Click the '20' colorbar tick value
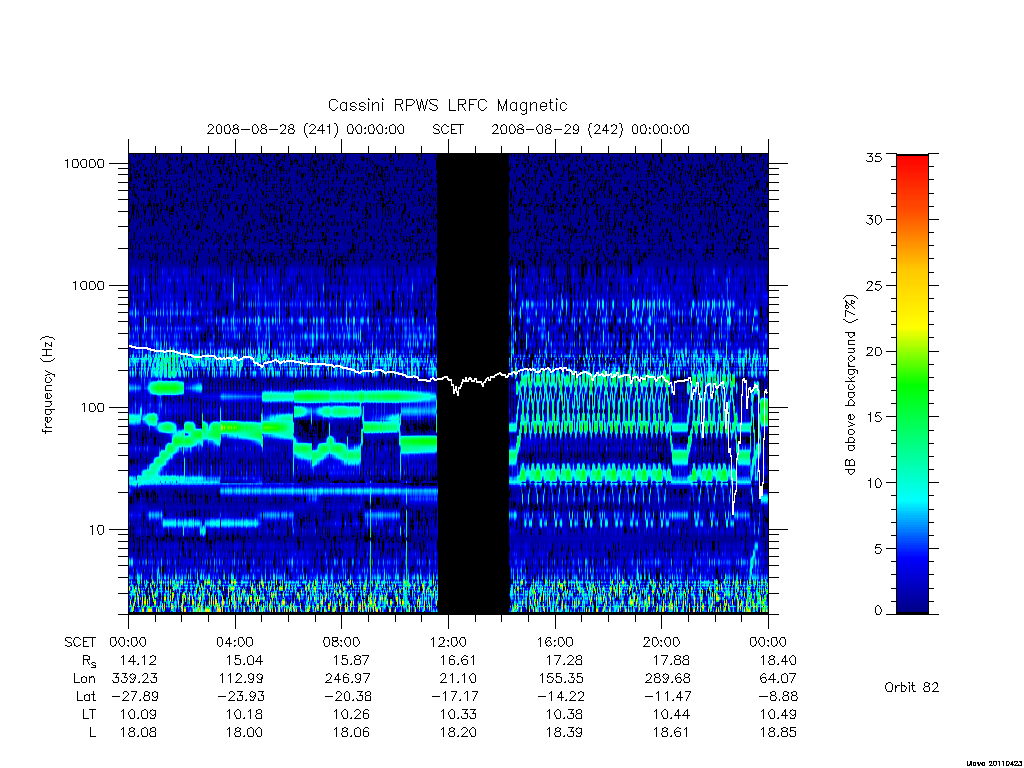Screen dimensions: 1024x768 point(873,351)
